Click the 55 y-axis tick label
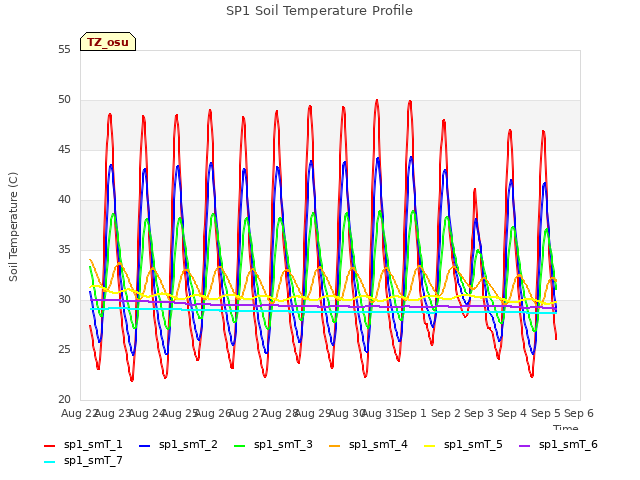This screenshot has height=480, width=640. (64, 49)
